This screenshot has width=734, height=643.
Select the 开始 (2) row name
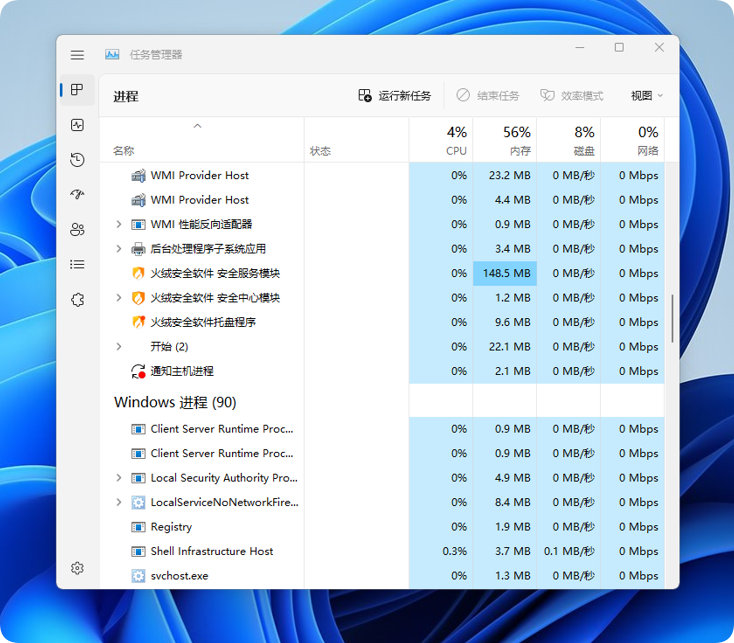pyautogui.click(x=169, y=347)
